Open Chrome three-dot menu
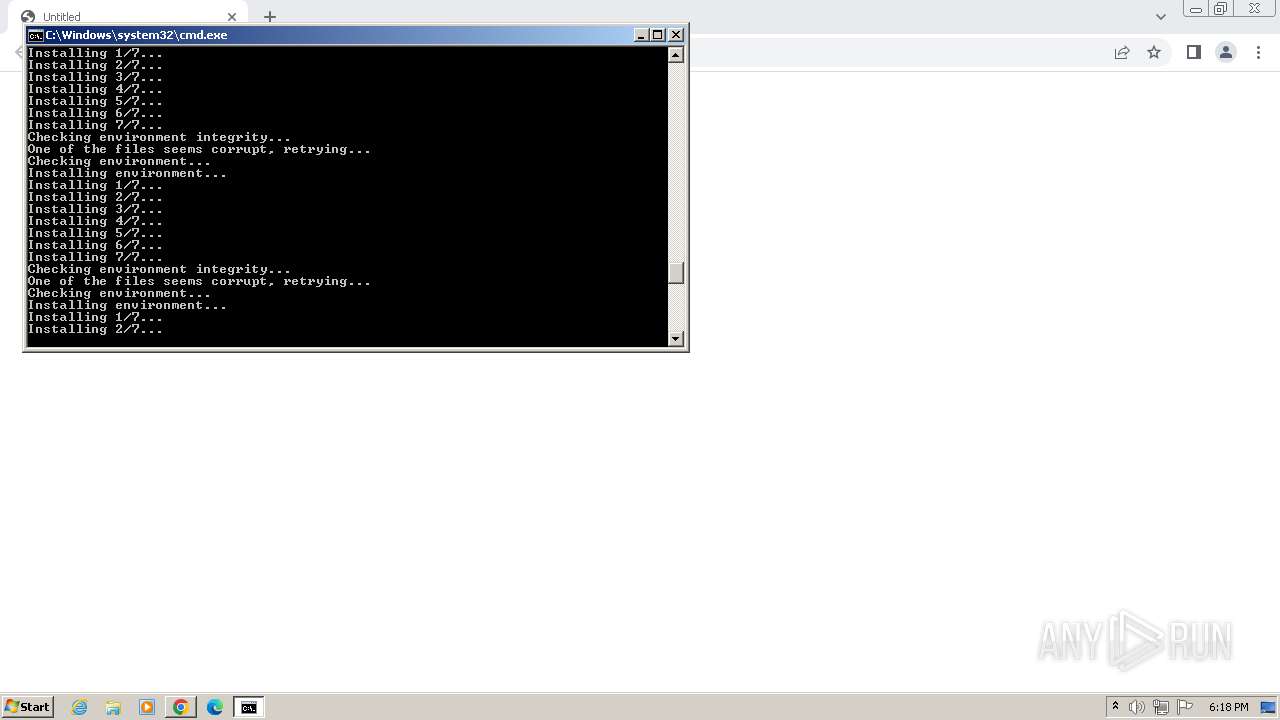 1258,53
